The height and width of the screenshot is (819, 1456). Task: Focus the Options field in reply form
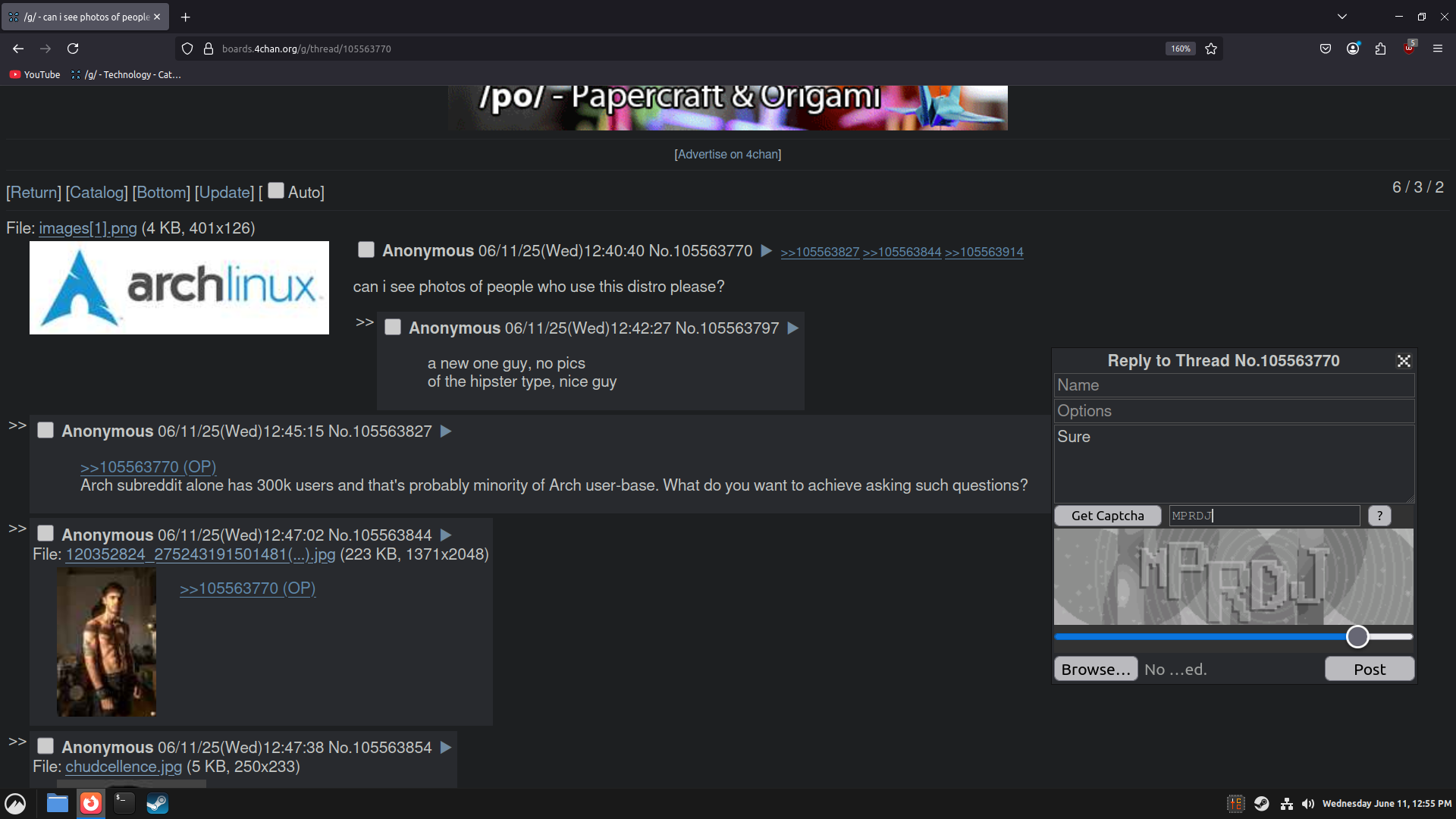tap(1234, 411)
